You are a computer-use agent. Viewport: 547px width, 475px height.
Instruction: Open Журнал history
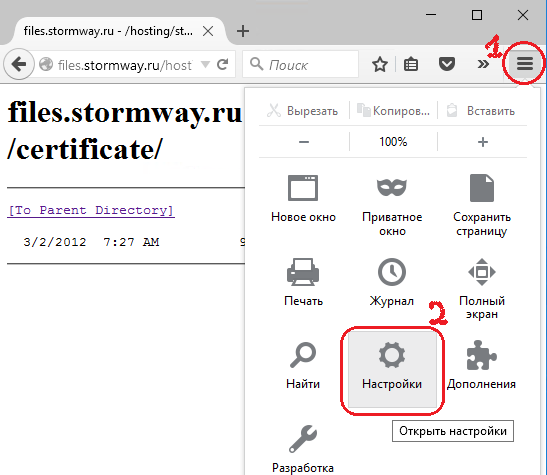coord(392,282)
